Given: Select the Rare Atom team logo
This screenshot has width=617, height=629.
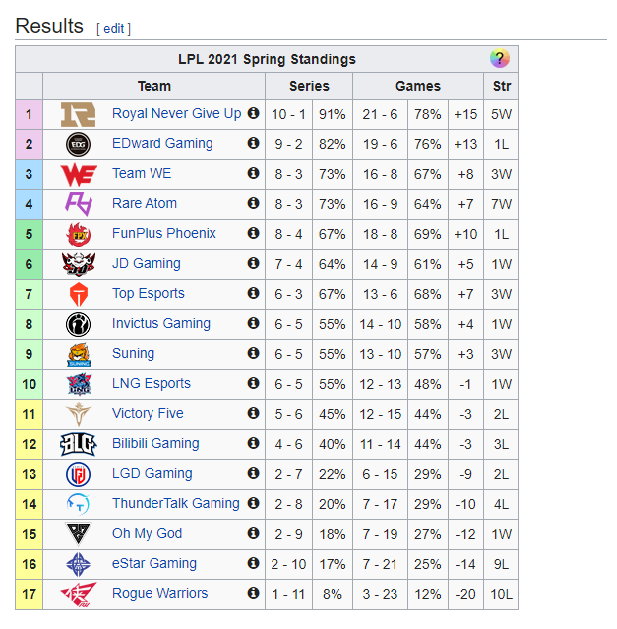Looking at the screenshot, I should click(79, 204).
